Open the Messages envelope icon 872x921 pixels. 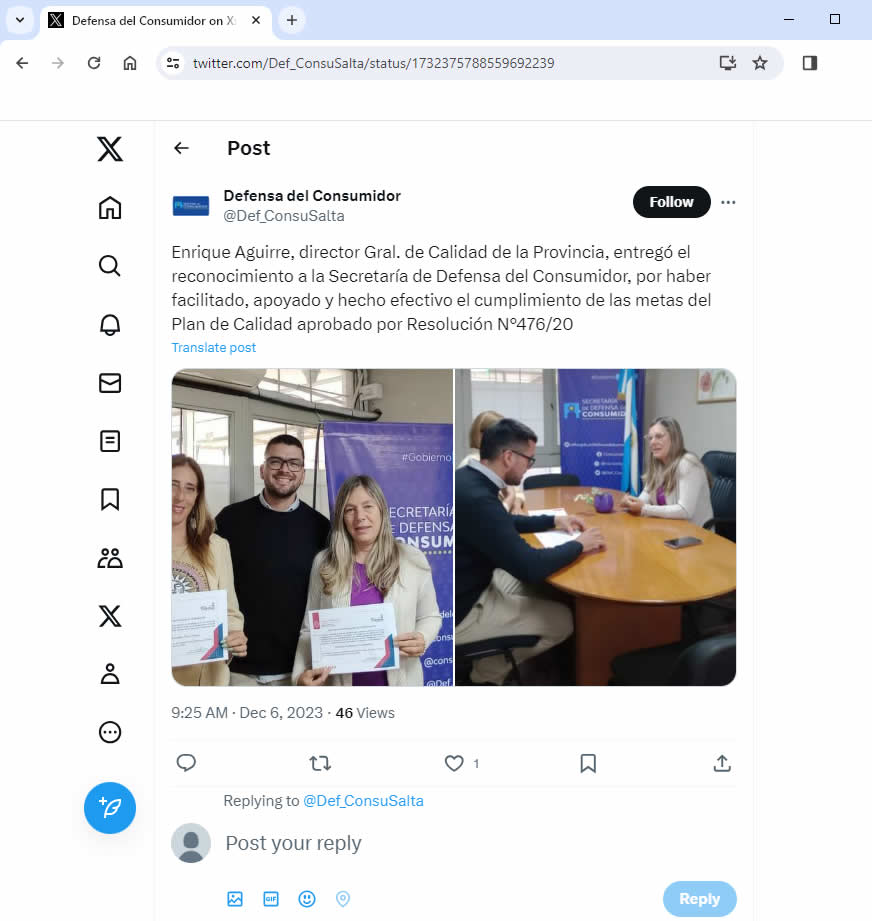[110, 383]
